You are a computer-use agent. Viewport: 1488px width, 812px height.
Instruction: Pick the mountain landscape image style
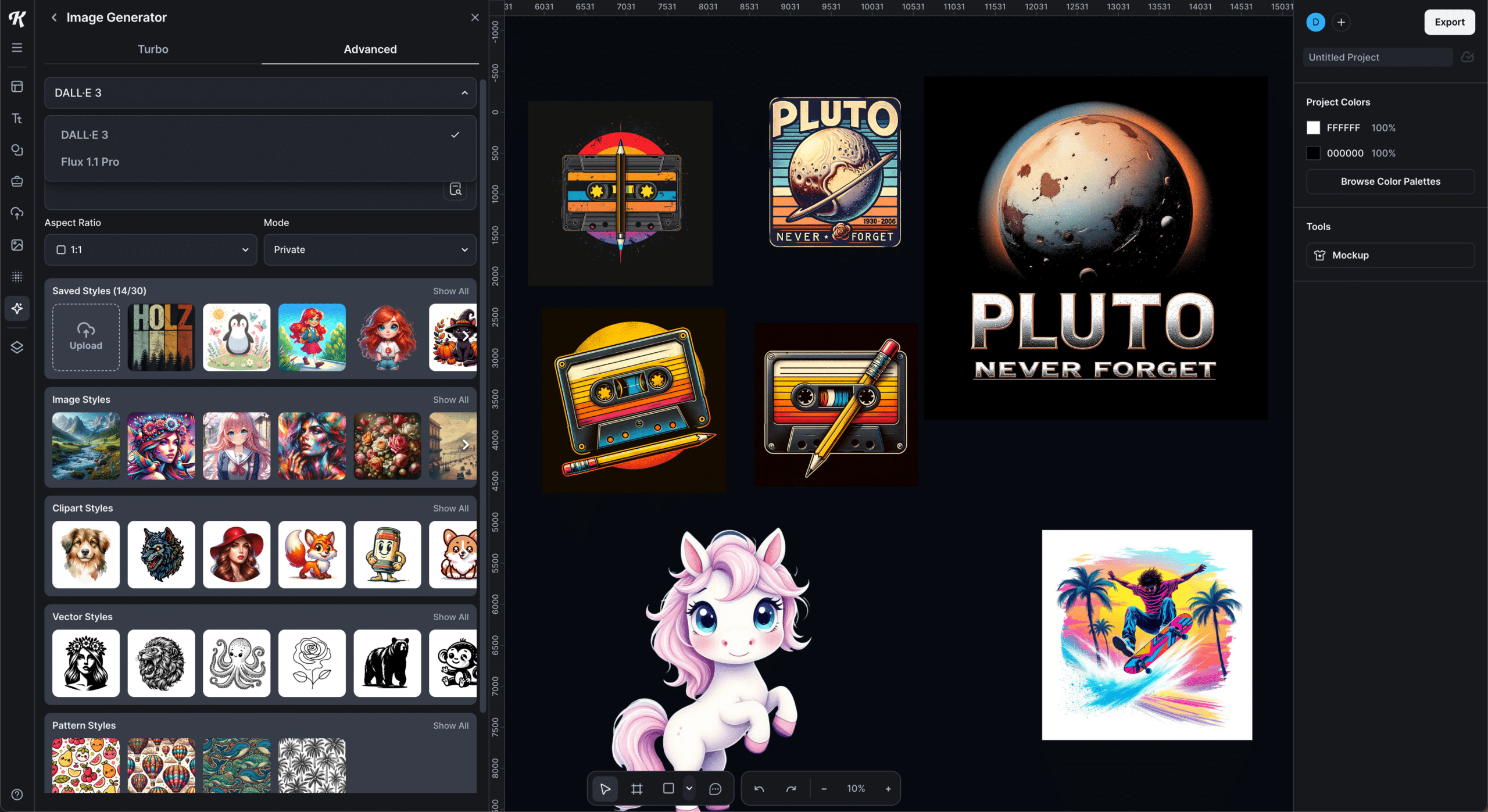click(86, 446)
